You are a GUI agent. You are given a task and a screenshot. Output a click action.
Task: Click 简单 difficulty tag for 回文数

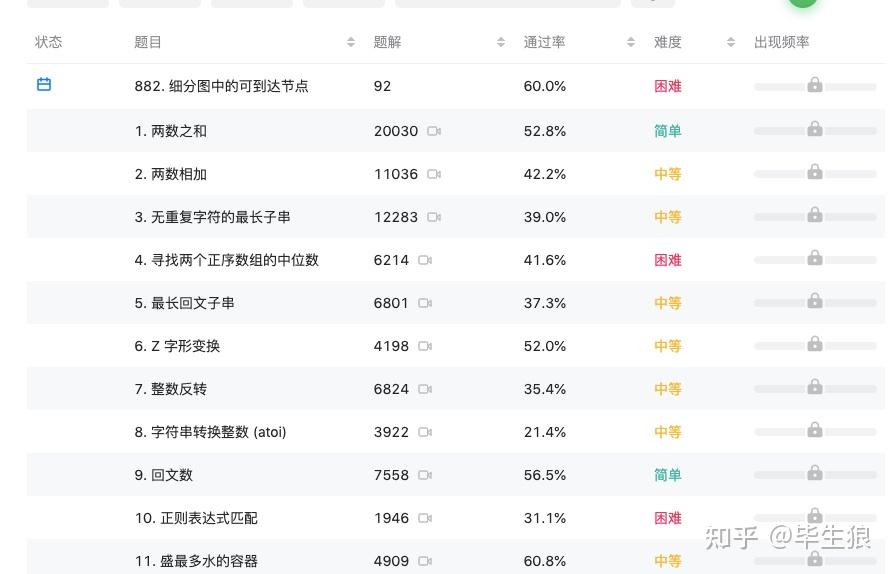point(668,475)
